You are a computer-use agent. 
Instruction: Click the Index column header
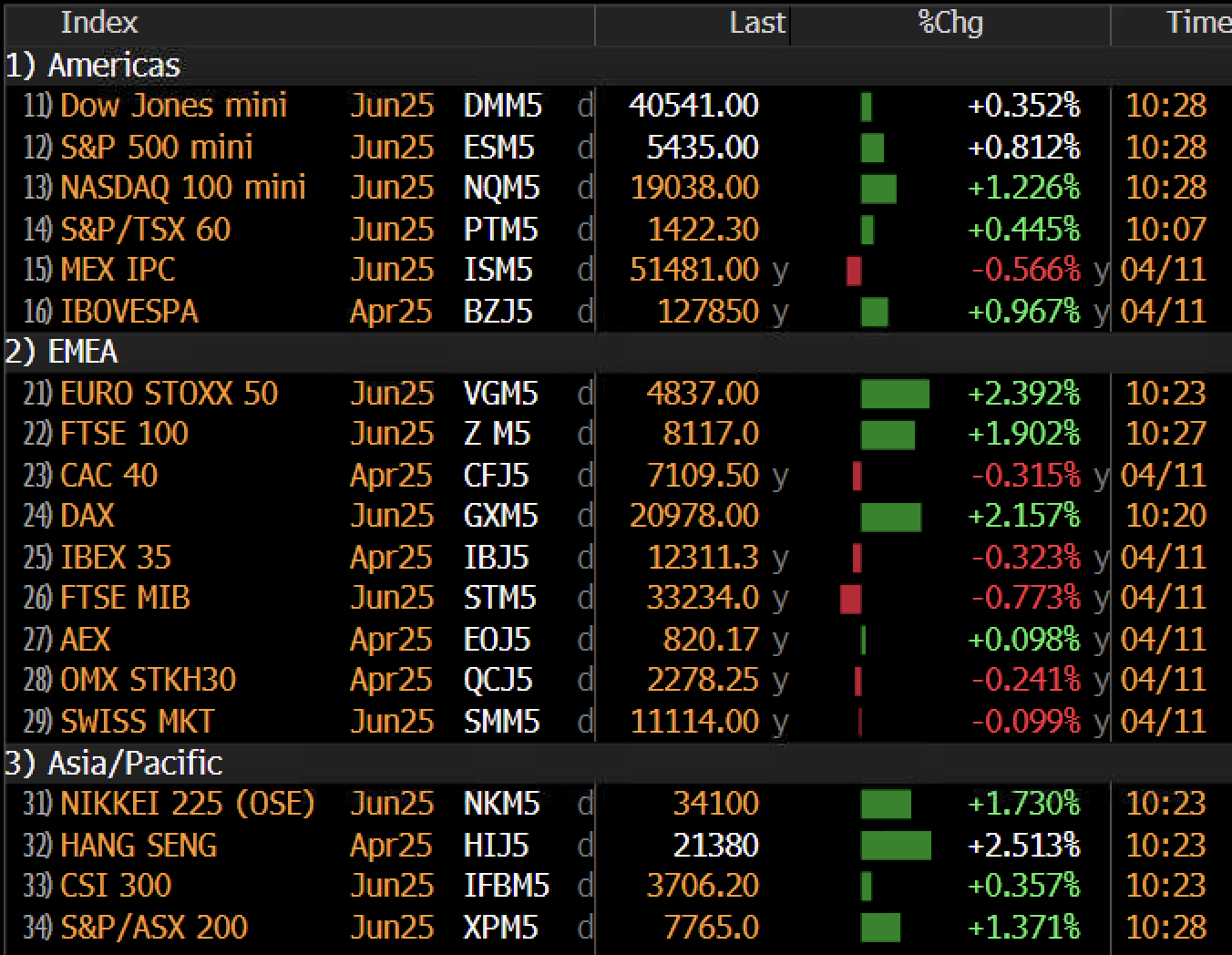click(x=99, y=22)
